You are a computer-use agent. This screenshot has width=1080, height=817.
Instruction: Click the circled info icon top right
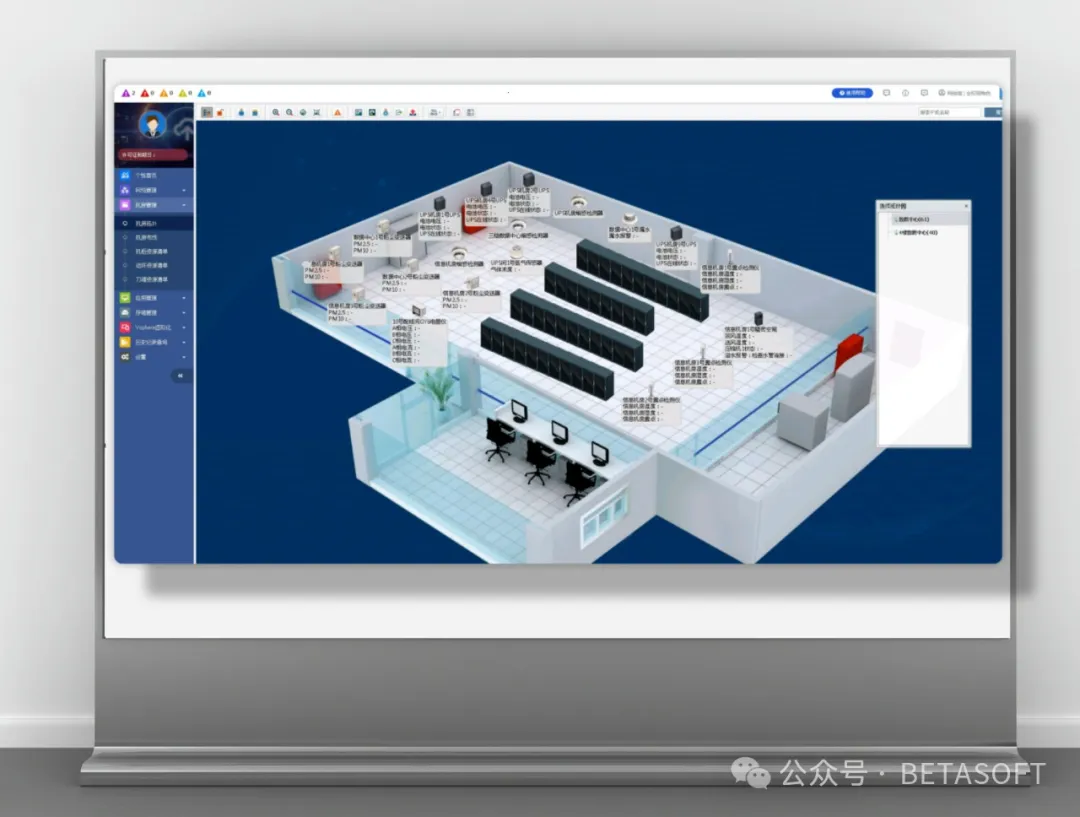point(905,93)
